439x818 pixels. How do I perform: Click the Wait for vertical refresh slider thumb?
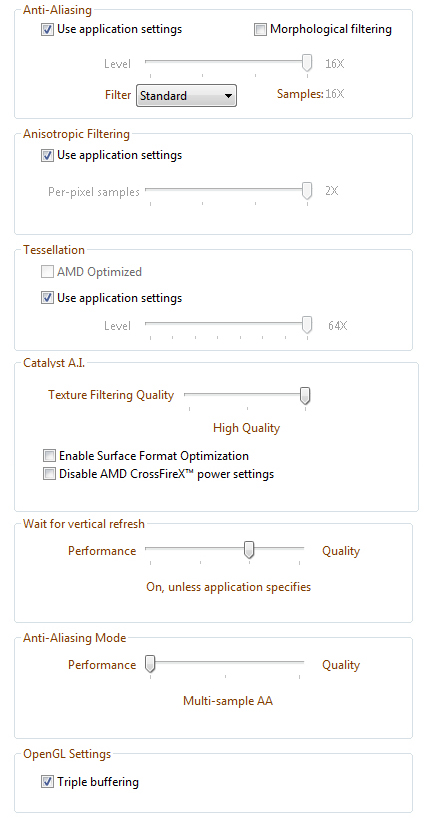pos(249,549)
